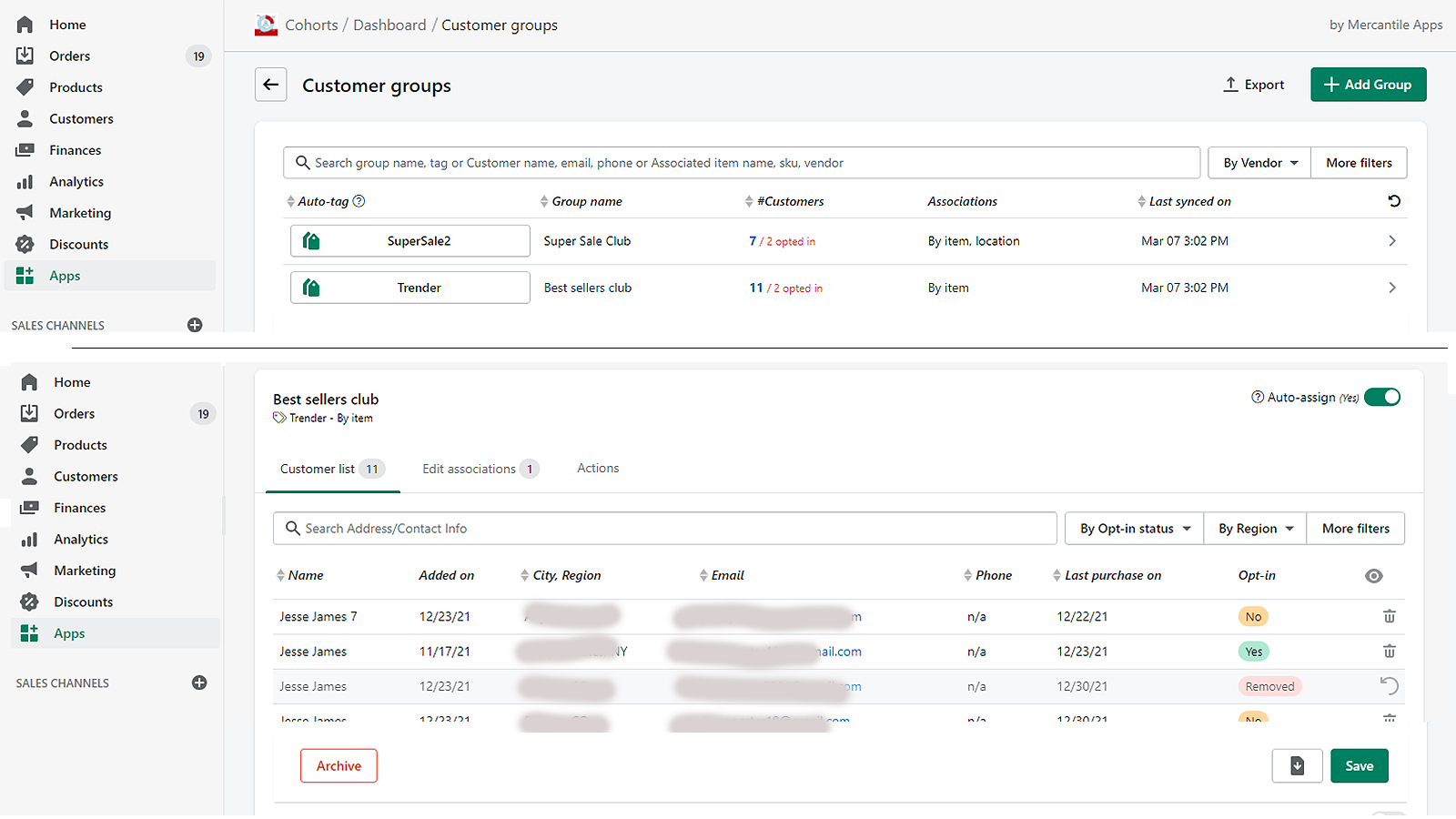This screenshot has height=819, width=1456.
Task: Switch to the Edit associations tab
Action: point(471,468)
